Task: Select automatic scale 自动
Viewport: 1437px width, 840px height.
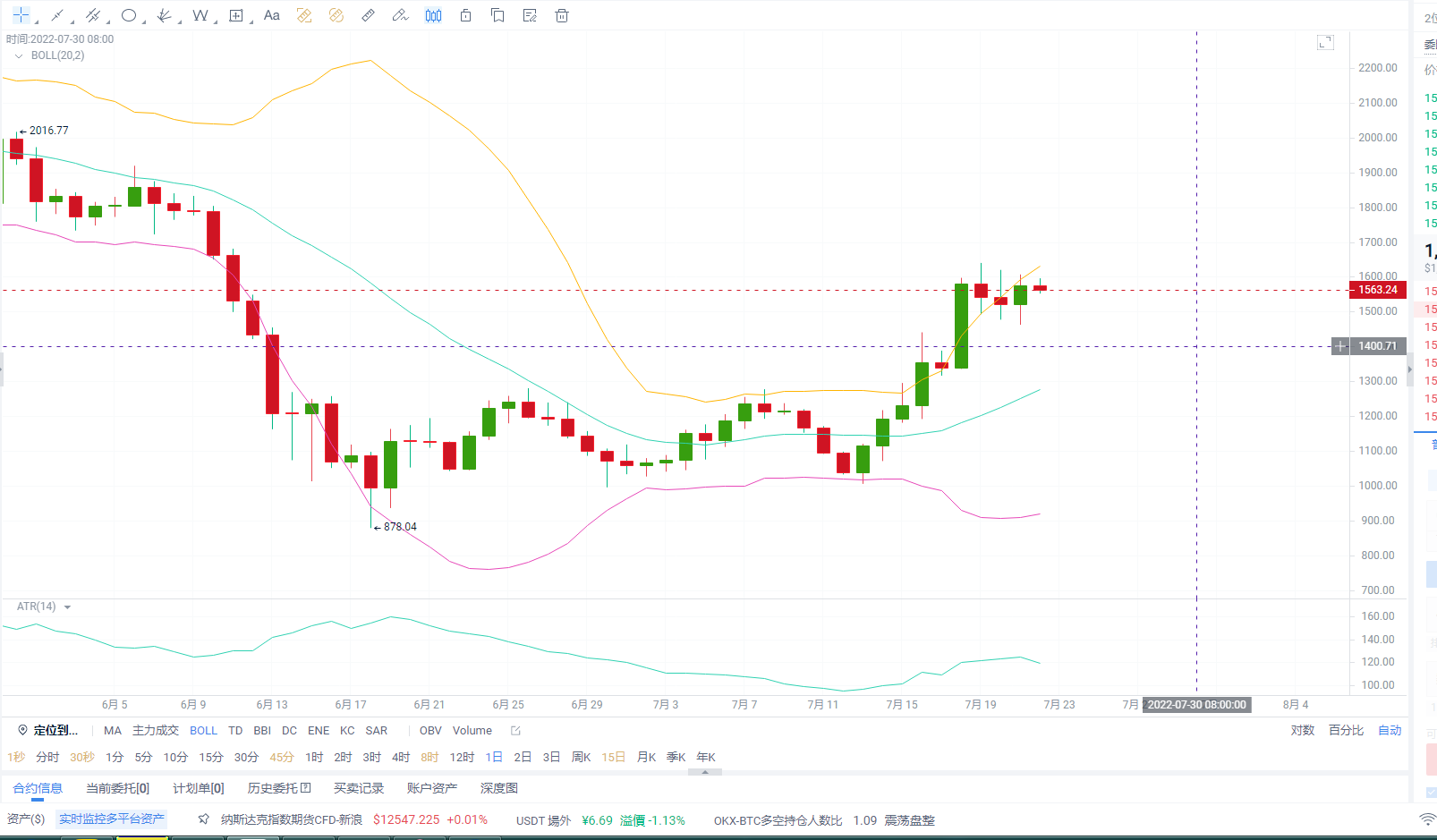Action: pyautogui.click(x=1390, y=730)
